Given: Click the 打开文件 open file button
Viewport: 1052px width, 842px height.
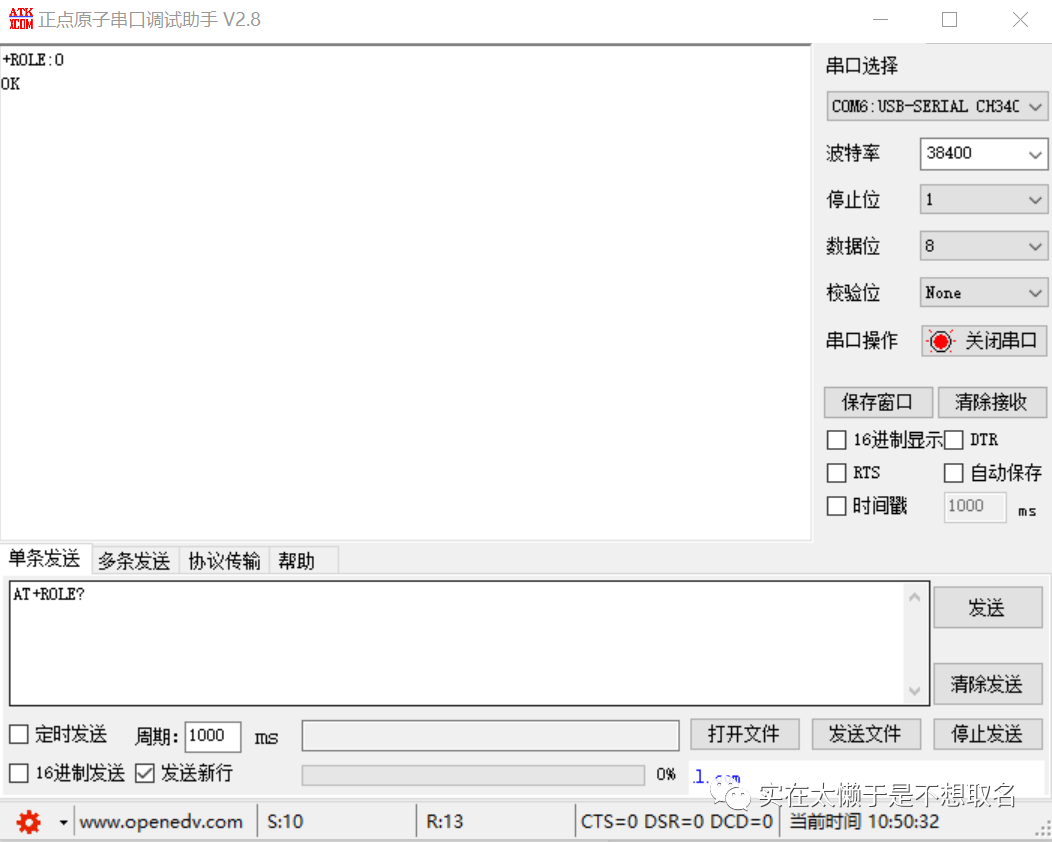Looking at the screenshot, I should coord(745,734).
